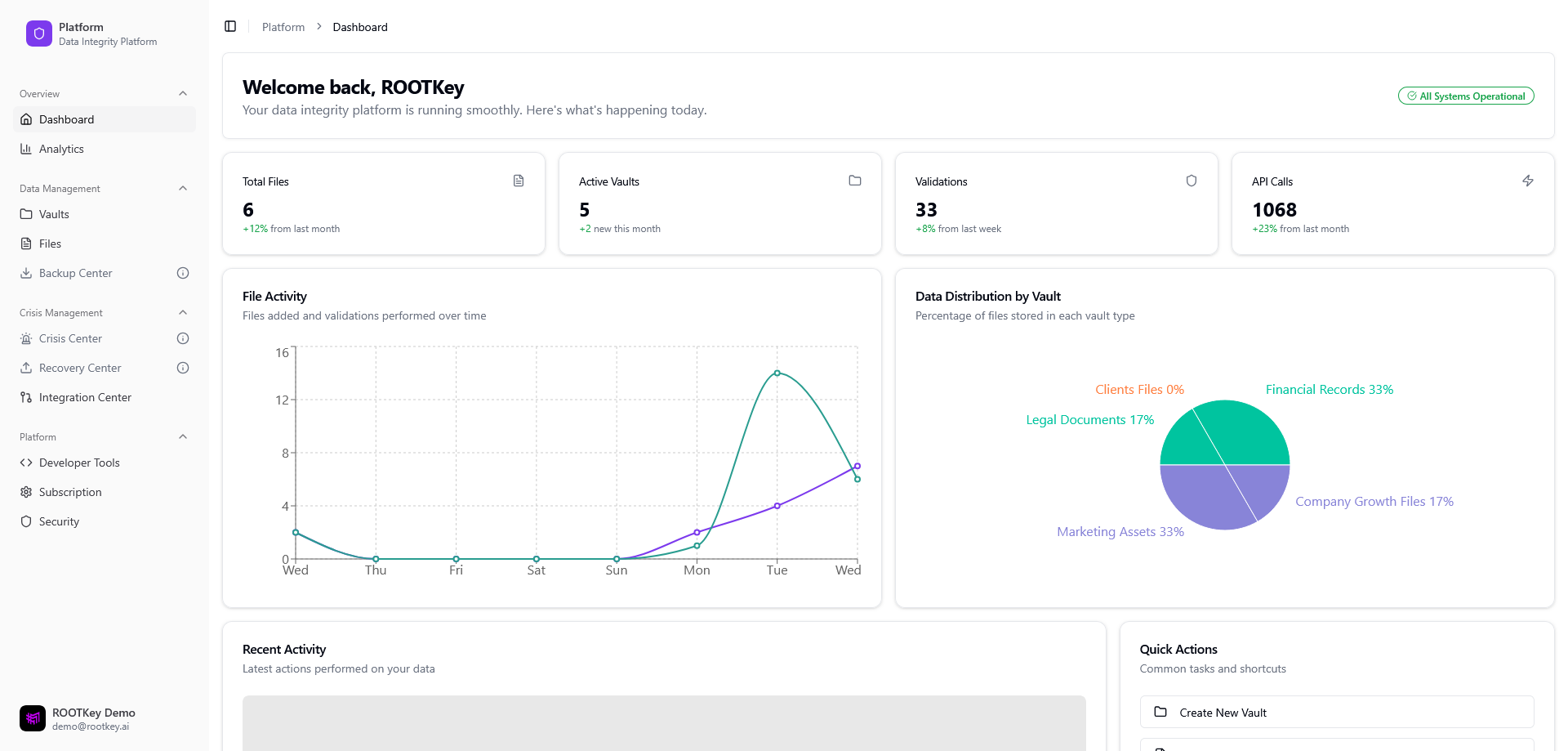Click the Legal Documents 17% label

pyautogui.click(x=1090, y=419)
